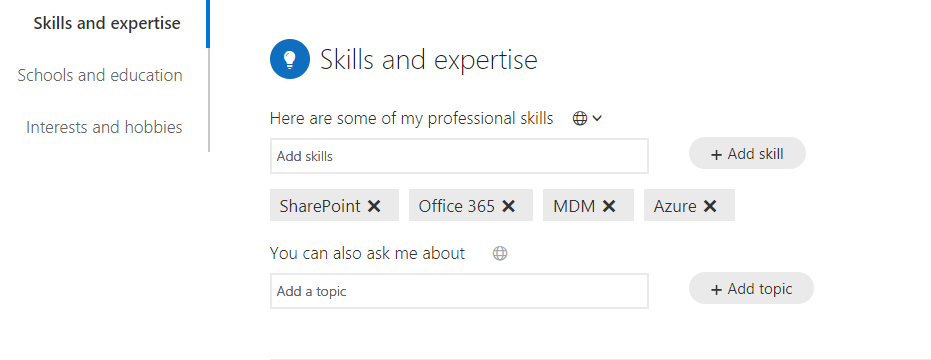The width and height of the screenshot is (931, 360).
Task: Delete the MDM skill using its X
Action: point(609,206)
